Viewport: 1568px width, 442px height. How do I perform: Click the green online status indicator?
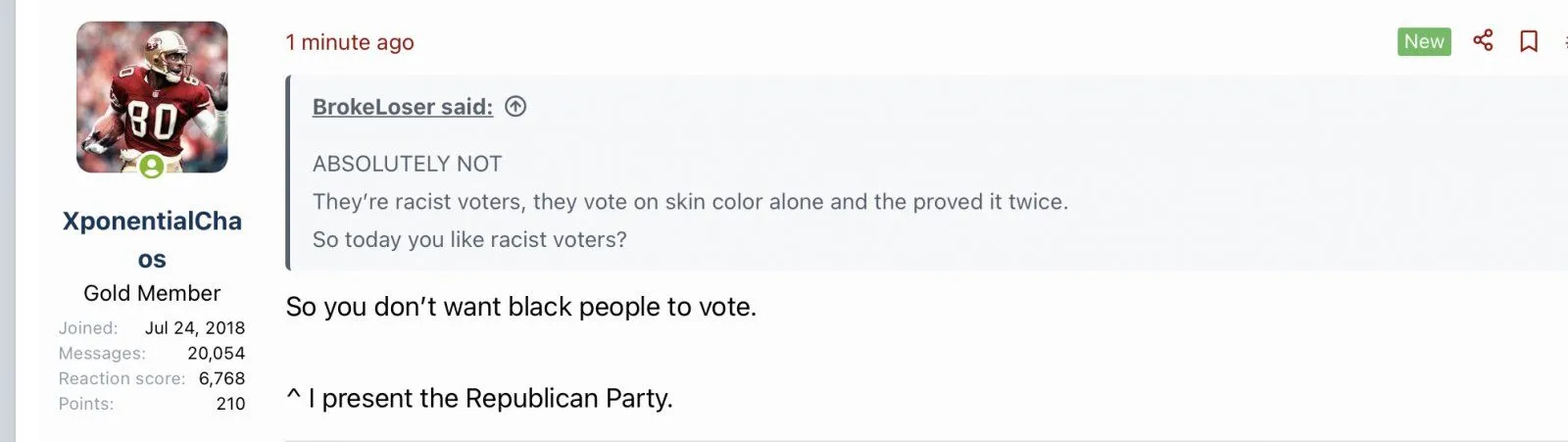point(151,167)
